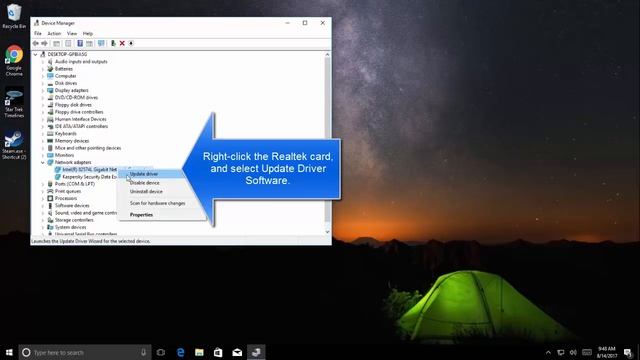
Task: Click the touch keyboard tray icon
Action: click(587, 352)
